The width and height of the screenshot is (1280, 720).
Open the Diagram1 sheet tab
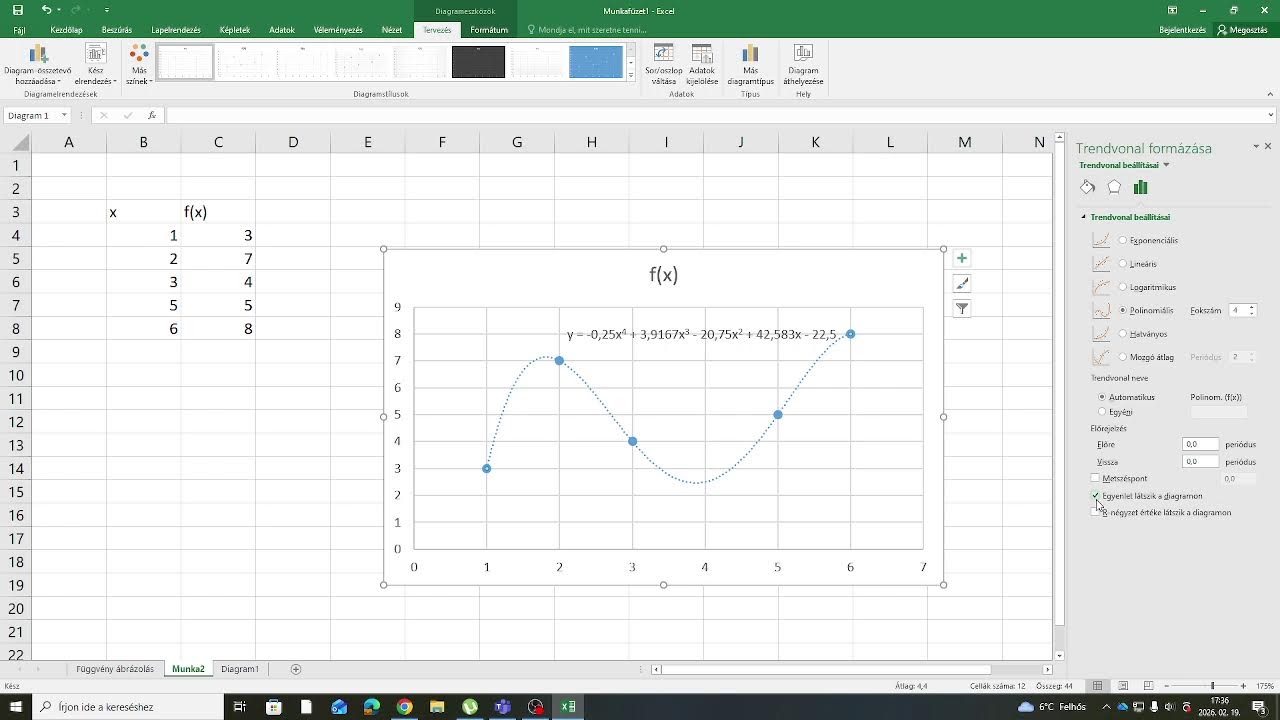click(240, 669)
